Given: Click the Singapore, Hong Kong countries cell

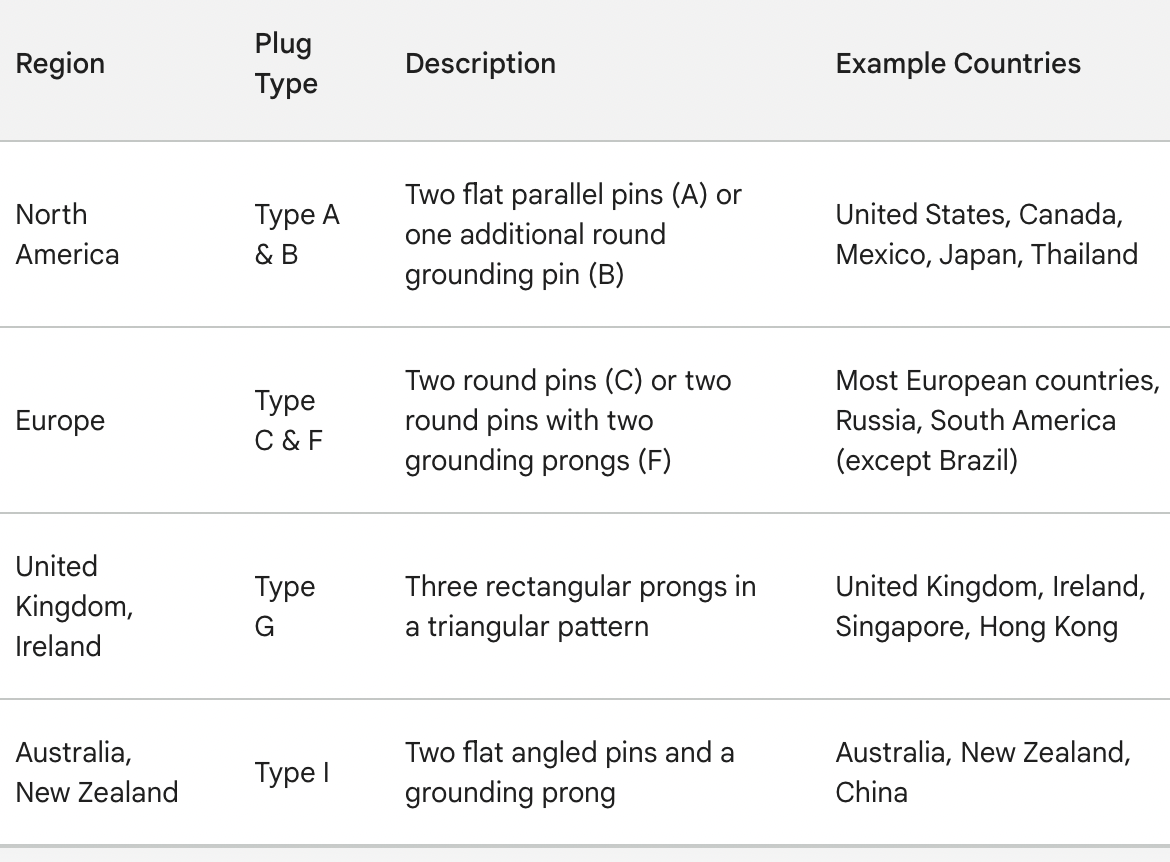Looking at the screenshot, I should pyautogui.click(x=990, y=606).
